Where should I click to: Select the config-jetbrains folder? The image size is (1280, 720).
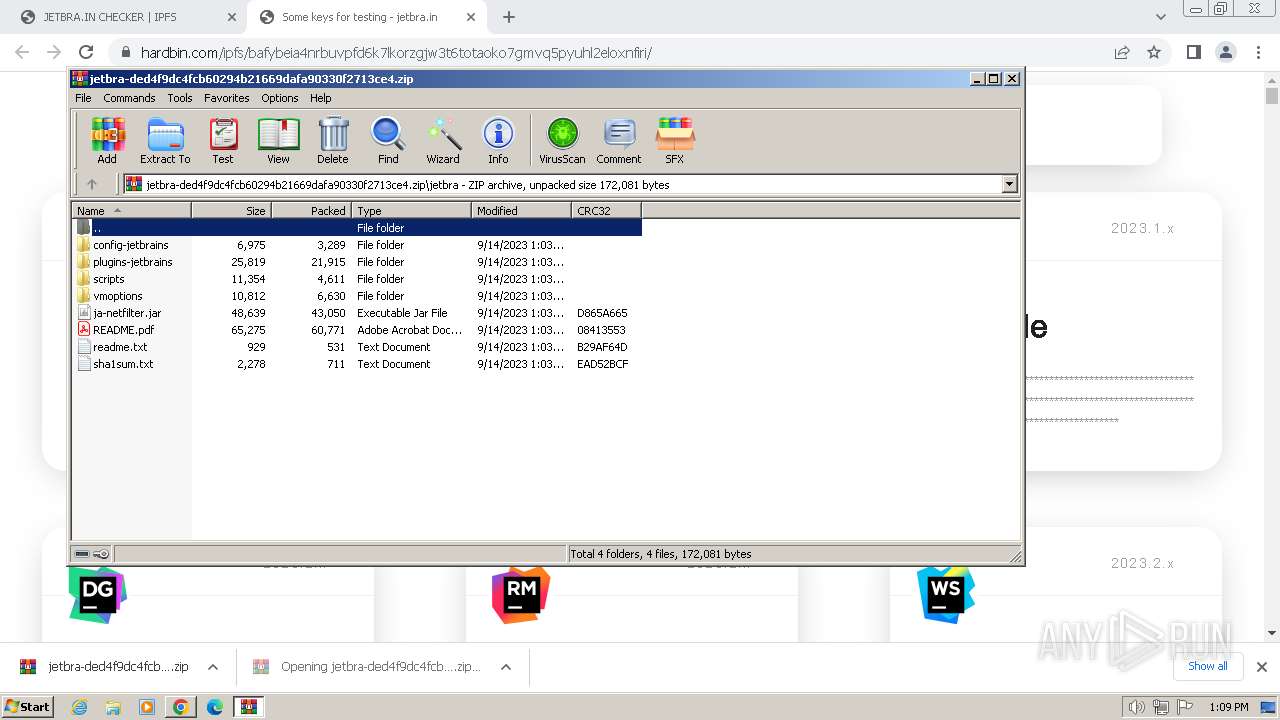(130, 245)
